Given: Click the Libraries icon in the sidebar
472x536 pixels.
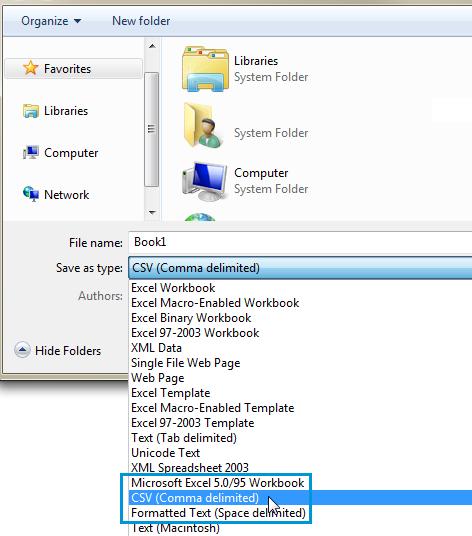Looking at the screenshot, I should (31, 111).
